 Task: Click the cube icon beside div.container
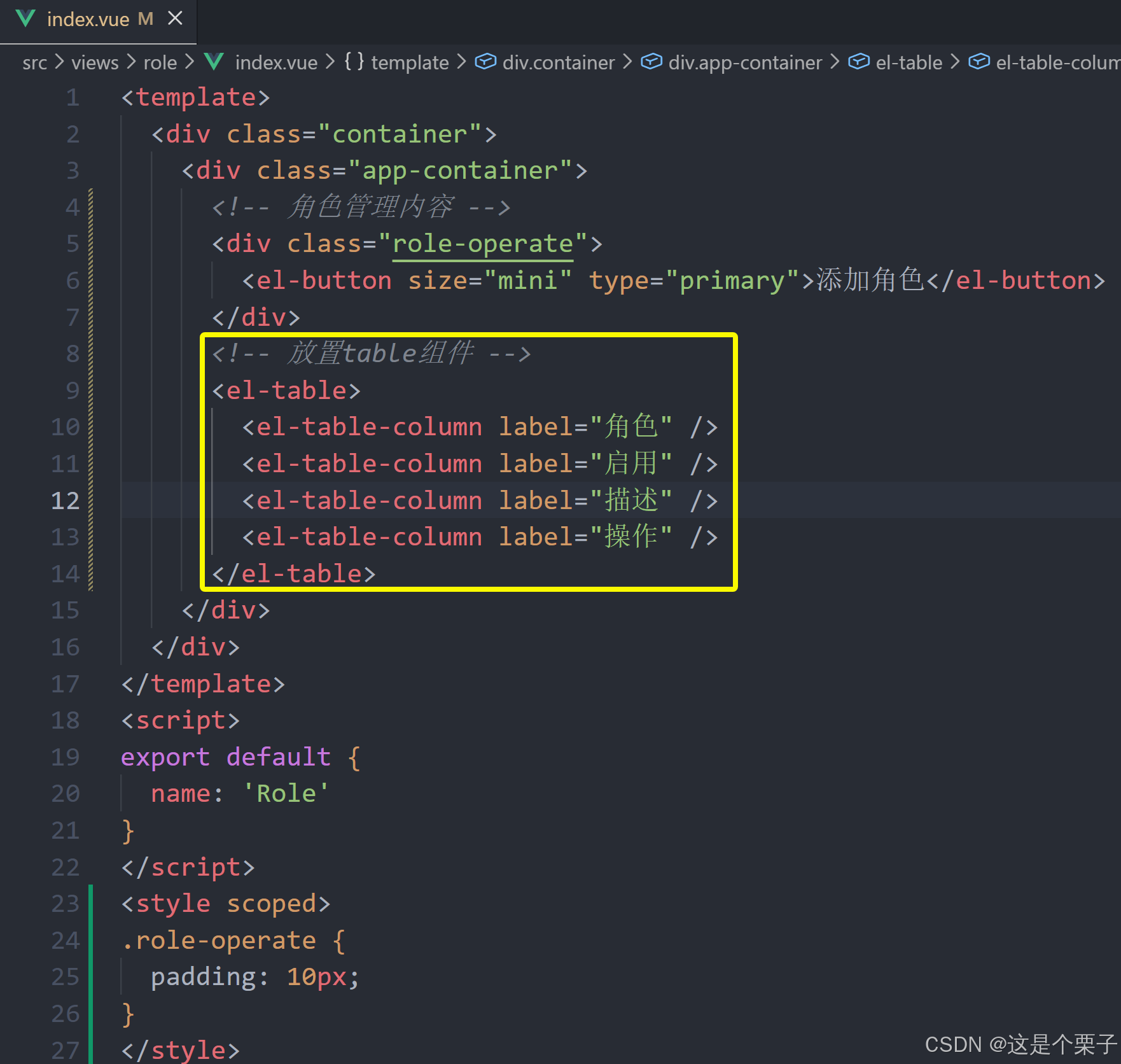485,61
